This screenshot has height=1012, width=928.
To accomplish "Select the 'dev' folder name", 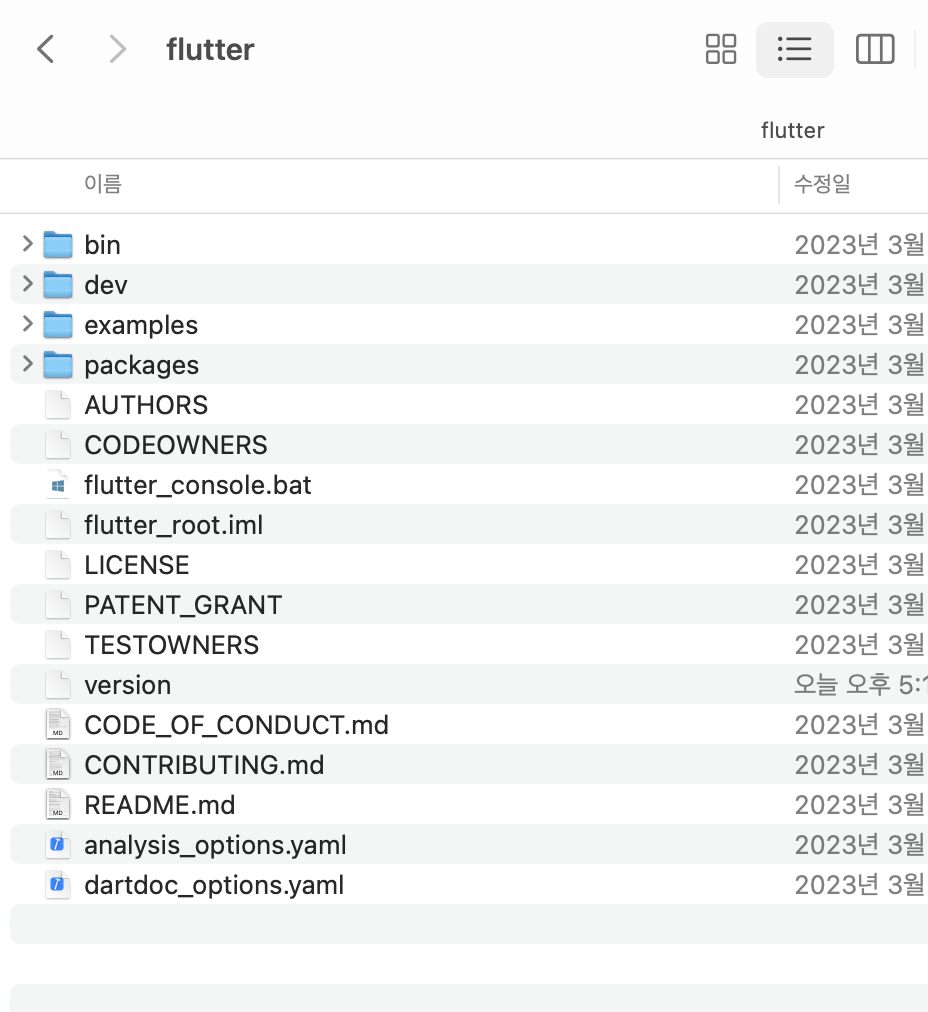I will 106,285.
